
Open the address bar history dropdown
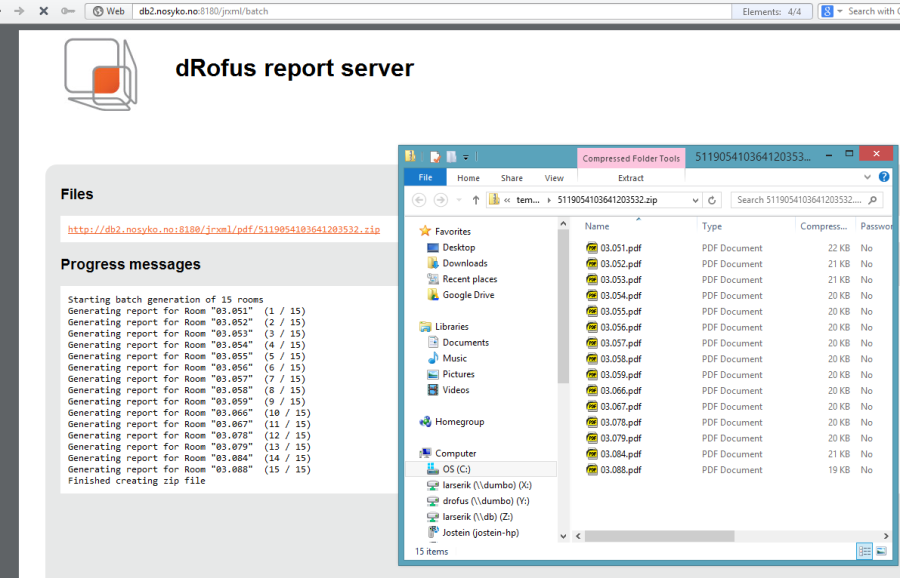[694, 200]
